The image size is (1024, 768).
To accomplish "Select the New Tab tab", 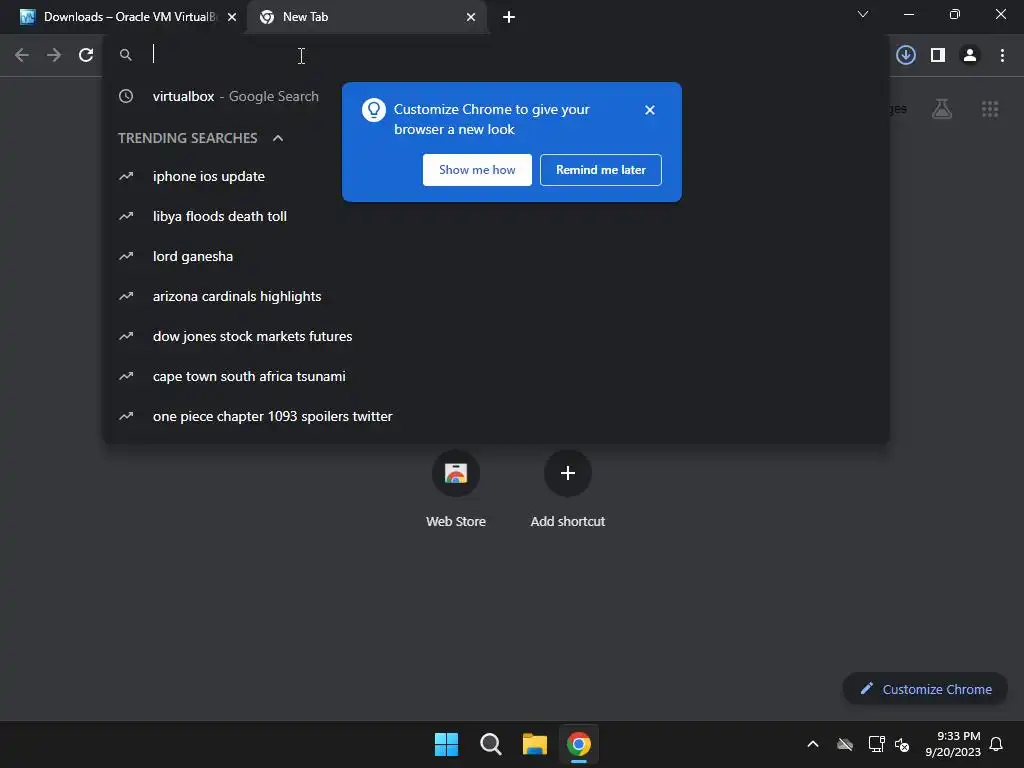I will pyautogui.click(x=366, y=17).
